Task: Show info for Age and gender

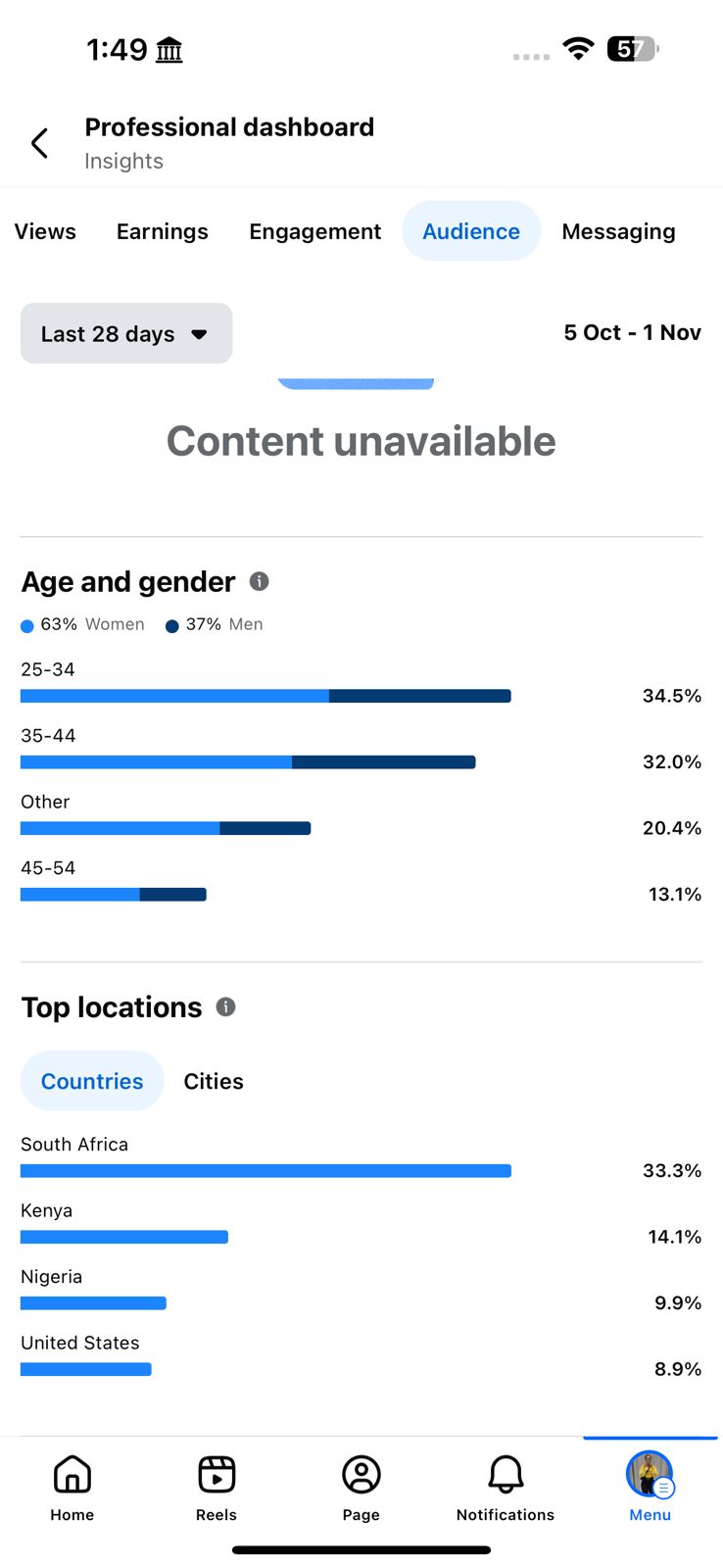Action: click(260, 581)
